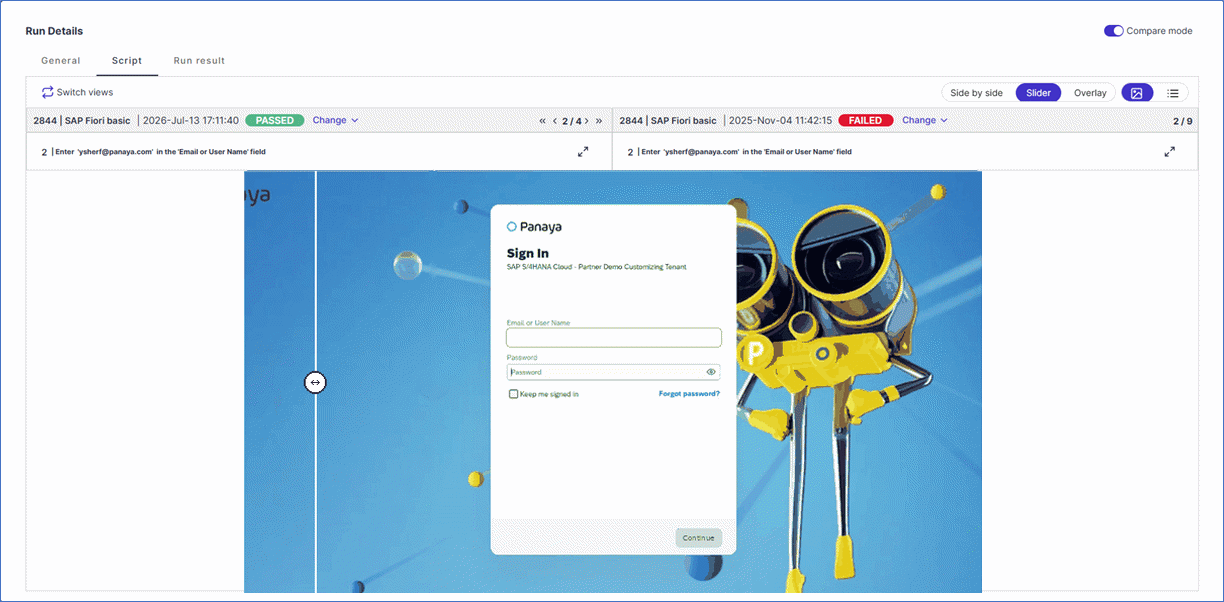
Task: Click the FAILED status badge
Action: (x=865, y=120)
